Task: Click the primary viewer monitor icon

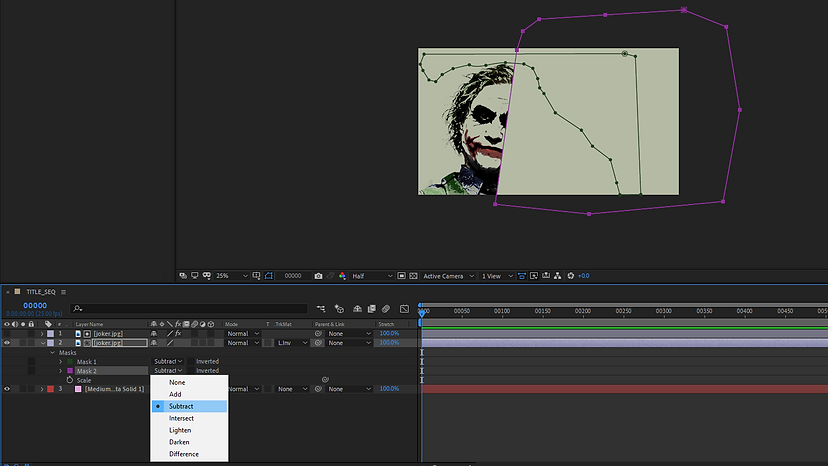Action: pos(195,276)
